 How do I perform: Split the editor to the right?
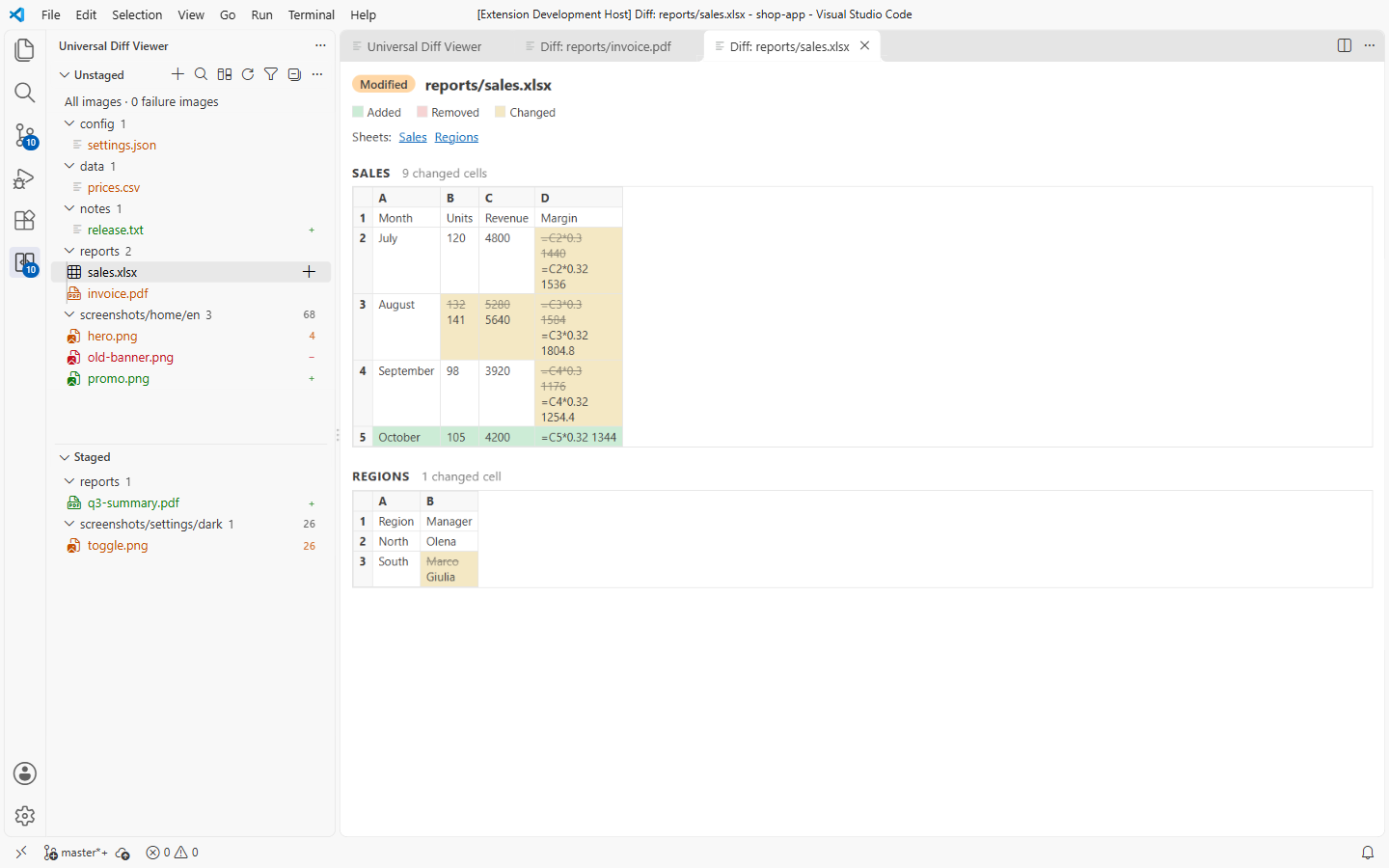tap(1345, 45)
